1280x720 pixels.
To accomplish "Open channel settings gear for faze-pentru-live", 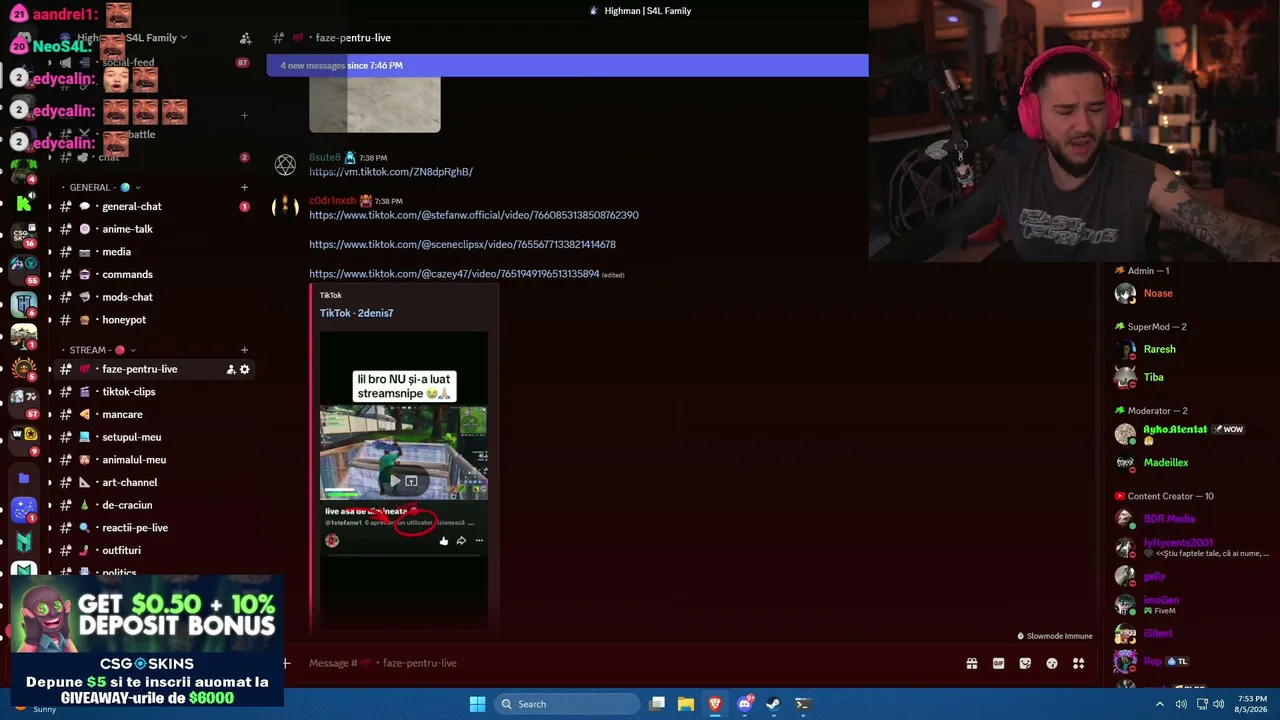I will (x=245, y=369).
